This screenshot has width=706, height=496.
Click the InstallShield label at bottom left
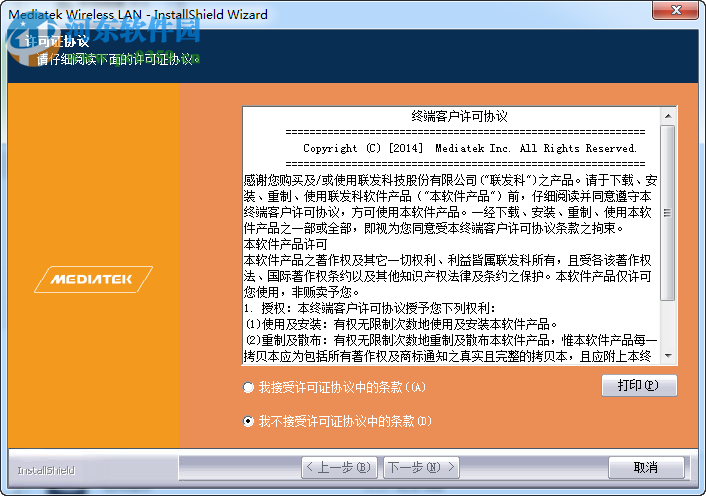(46, 470)
